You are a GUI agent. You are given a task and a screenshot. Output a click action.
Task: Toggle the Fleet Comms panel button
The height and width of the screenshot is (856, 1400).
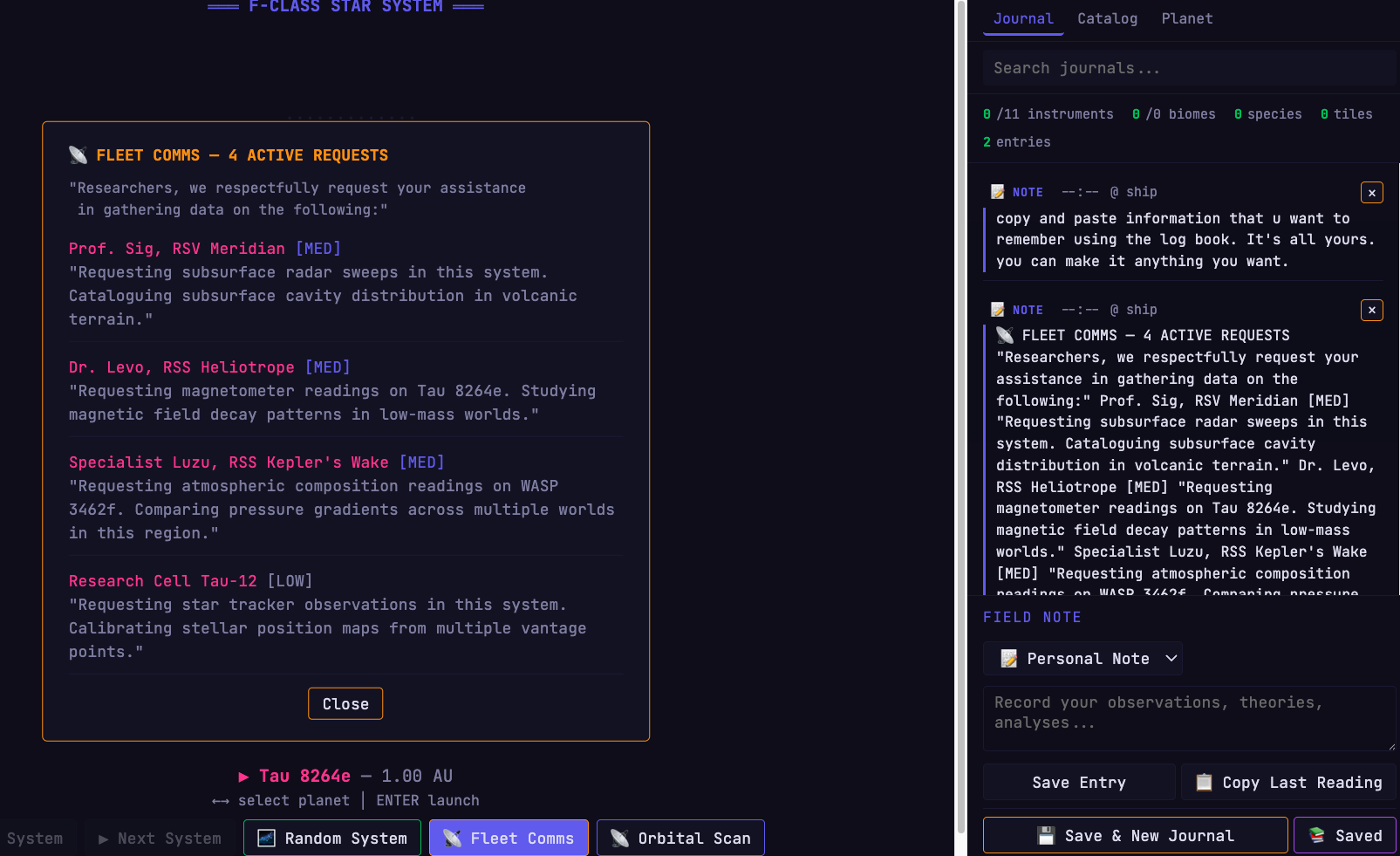(509, 839)
